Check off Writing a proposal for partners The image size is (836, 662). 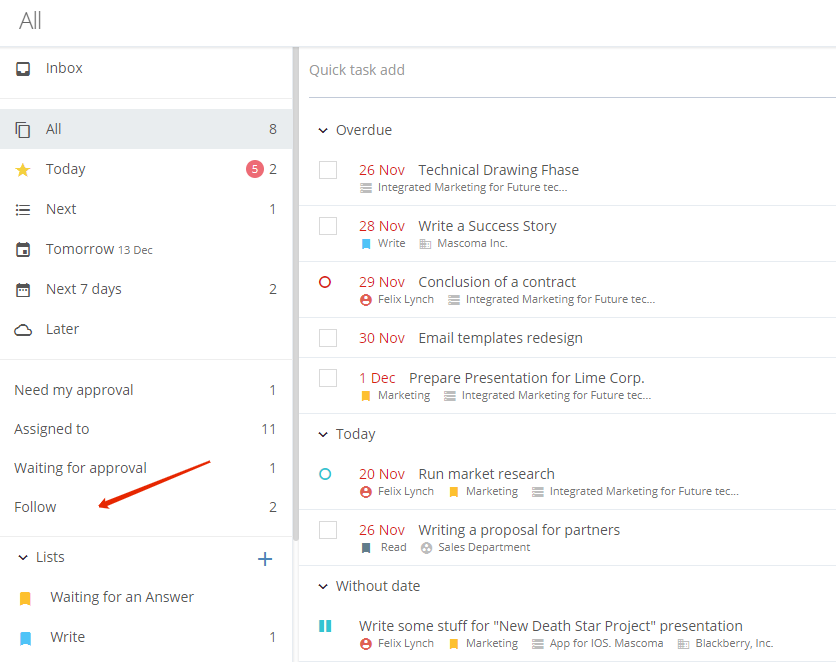pos(328,530)
